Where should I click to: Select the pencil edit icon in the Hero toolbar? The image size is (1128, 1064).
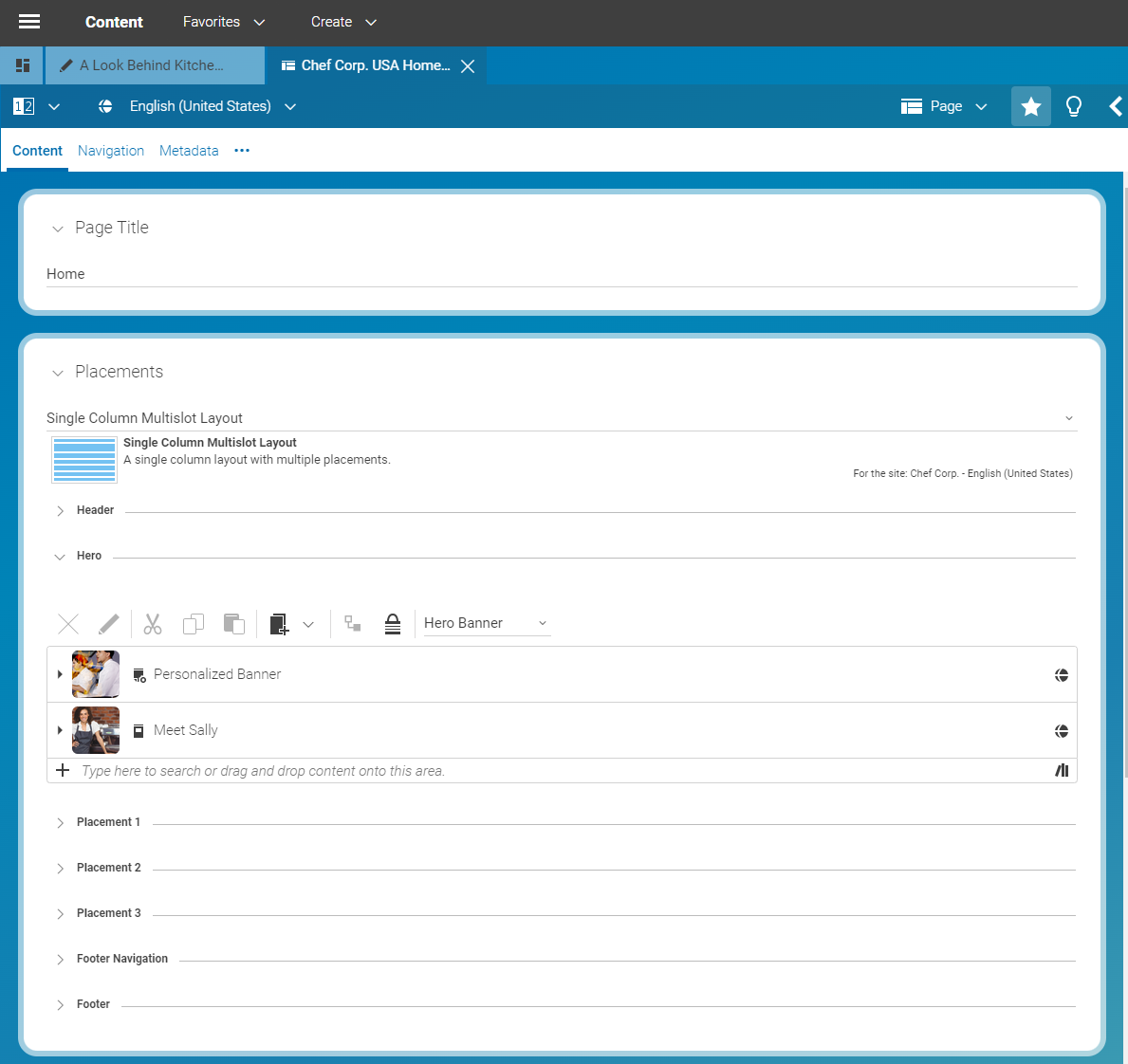[x=108, y=623]
